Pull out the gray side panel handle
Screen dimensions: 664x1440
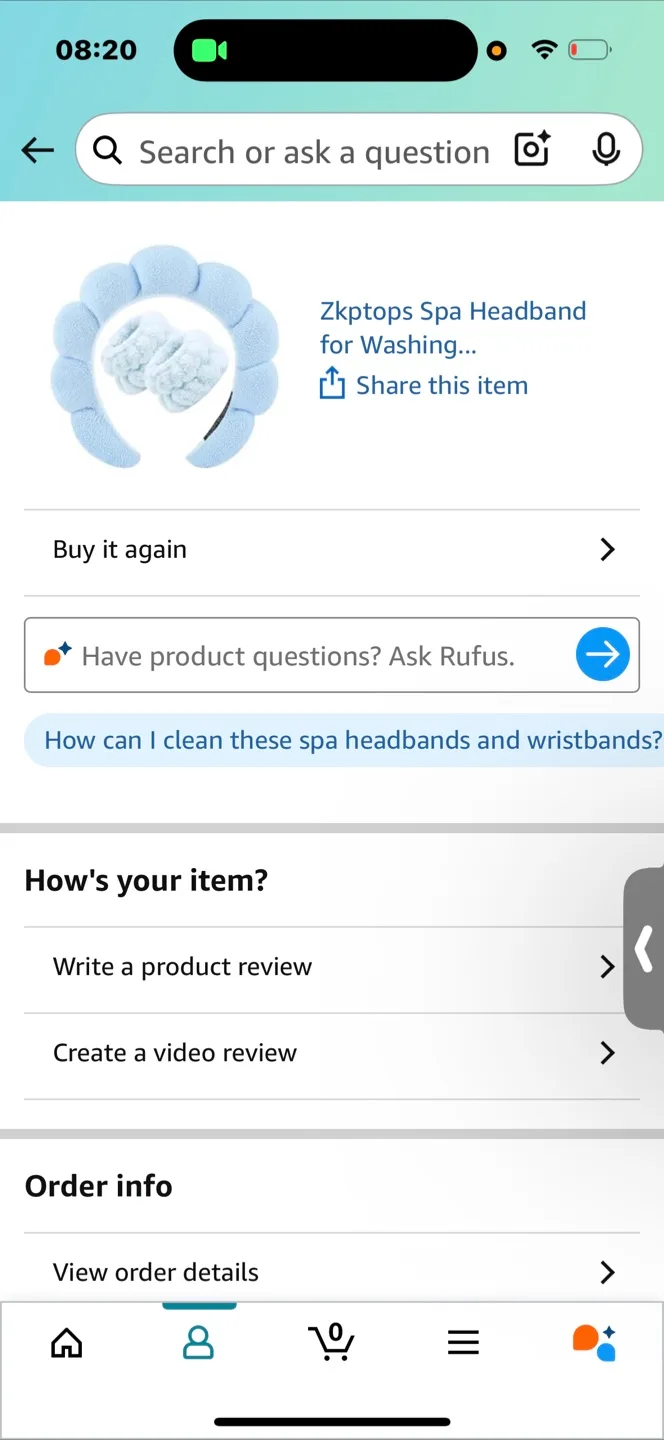point(645,948)
